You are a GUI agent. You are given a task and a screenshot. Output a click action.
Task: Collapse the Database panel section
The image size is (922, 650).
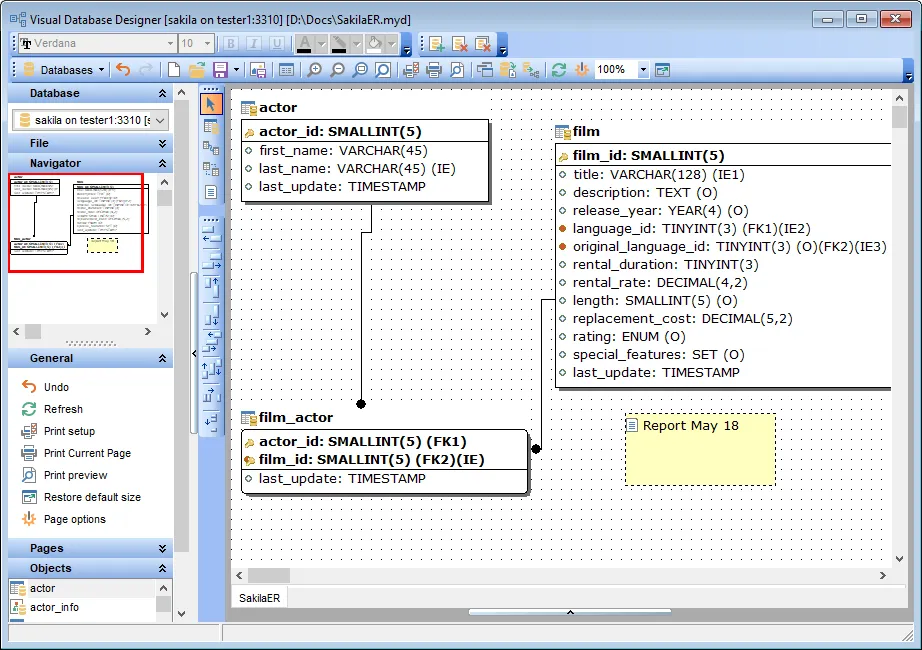(x=162, y=94)
